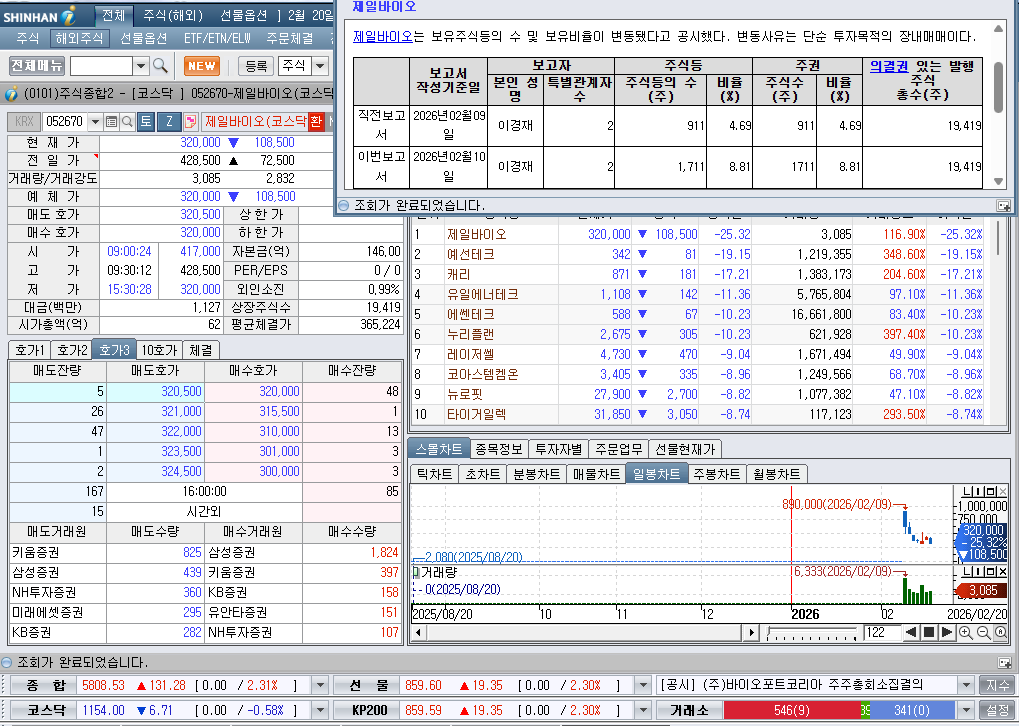Open the 주식 category dropdown
Viewport: 1019px width, 726px height.
320,66
